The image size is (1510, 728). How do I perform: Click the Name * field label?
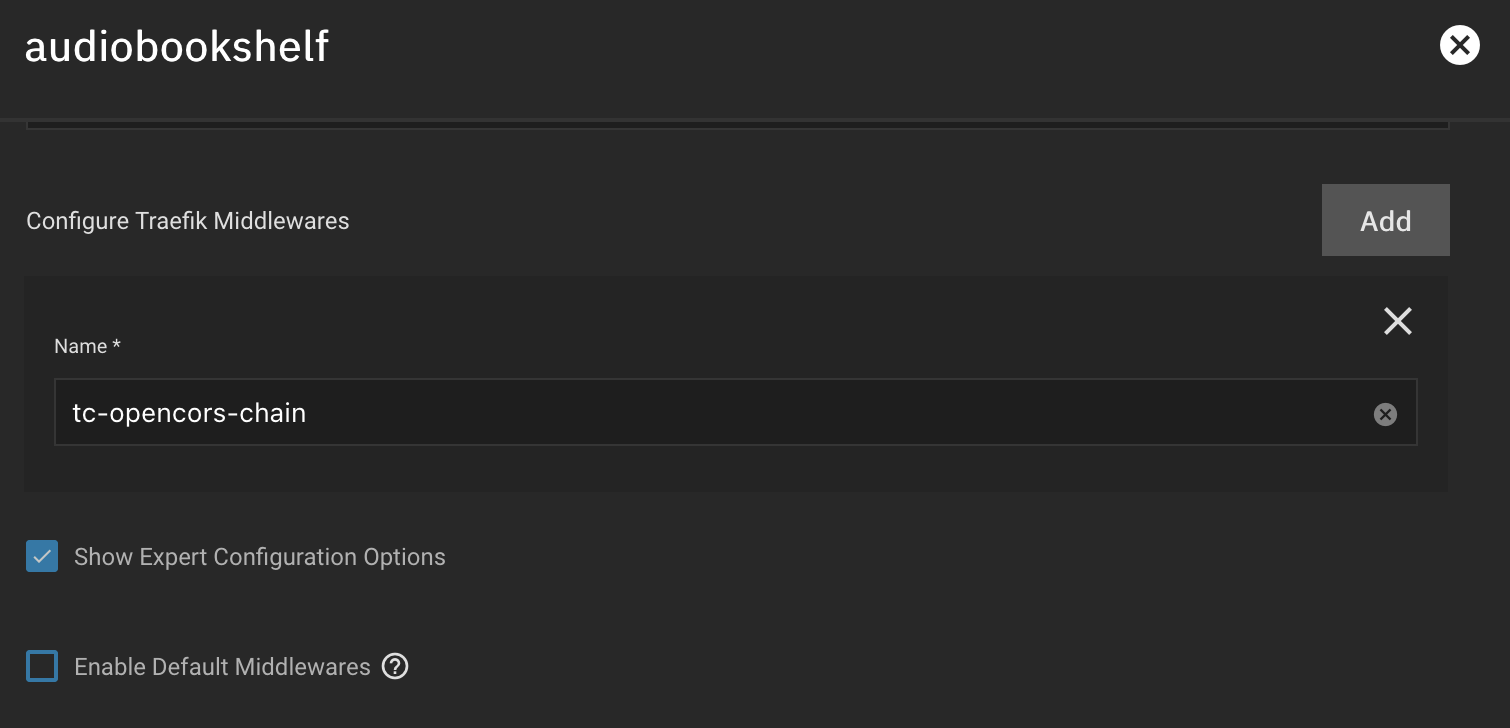tap(87, 346)
